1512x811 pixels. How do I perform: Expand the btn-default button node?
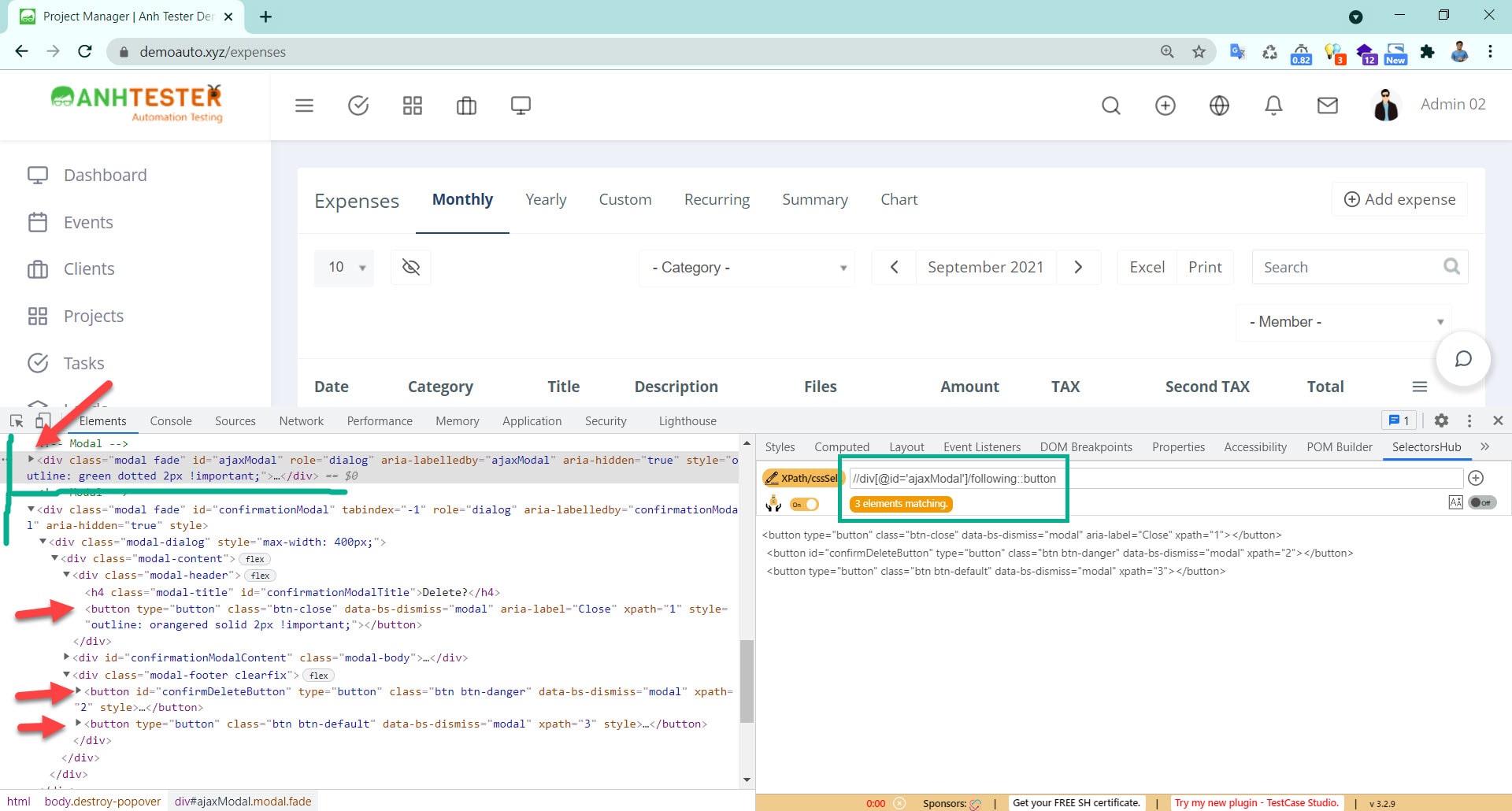pos(79,723)
